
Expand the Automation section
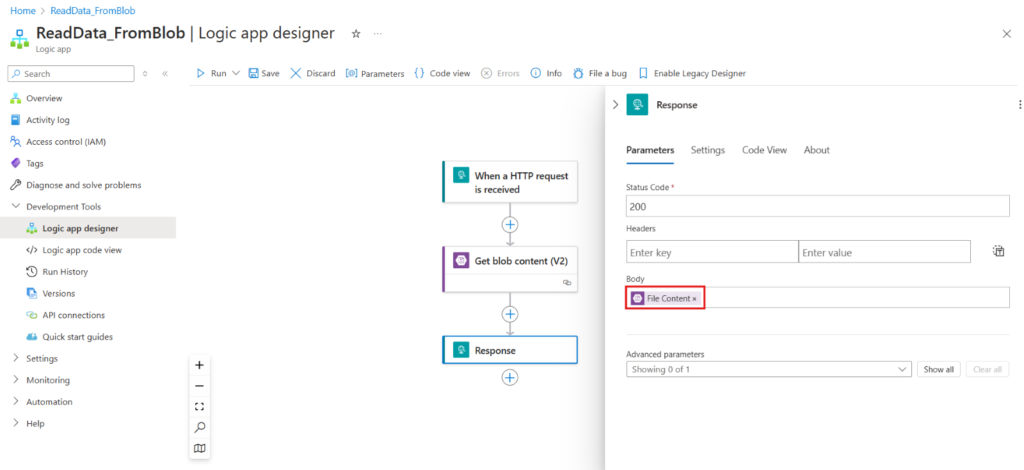click(16, 401)
